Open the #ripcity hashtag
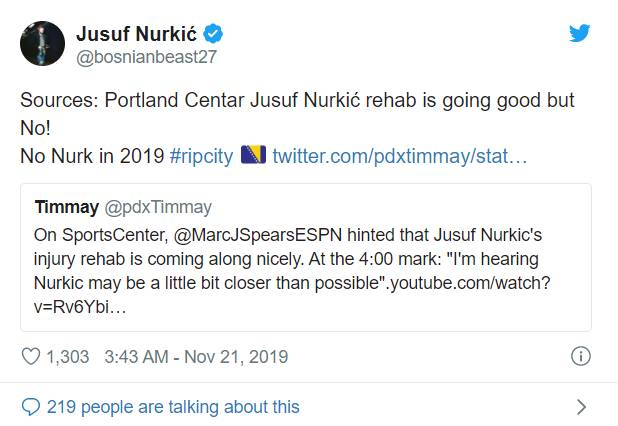The image size is (618, 426). point(202,156)
